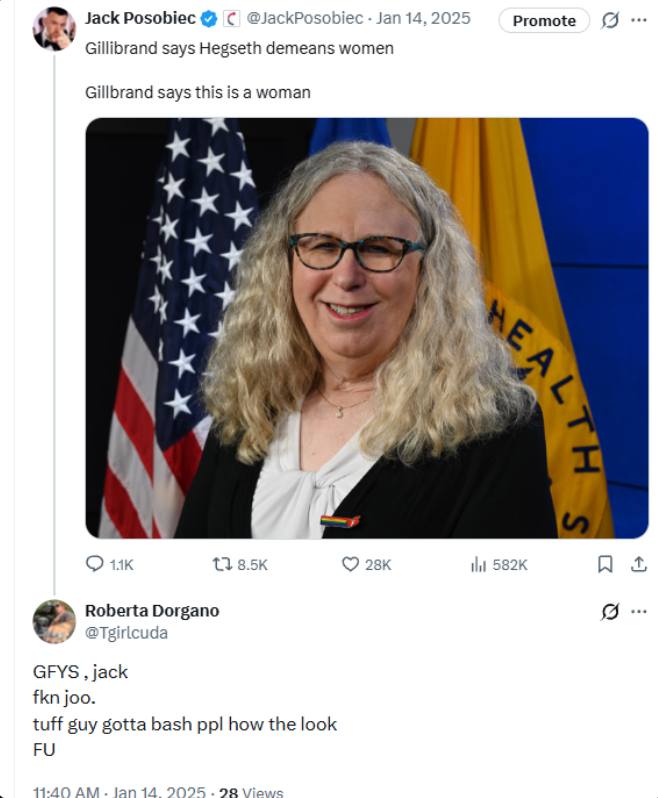Screen dimensions: 658x798
Task: Expand the photo attached to the tweet
Action: pos(366,328)
